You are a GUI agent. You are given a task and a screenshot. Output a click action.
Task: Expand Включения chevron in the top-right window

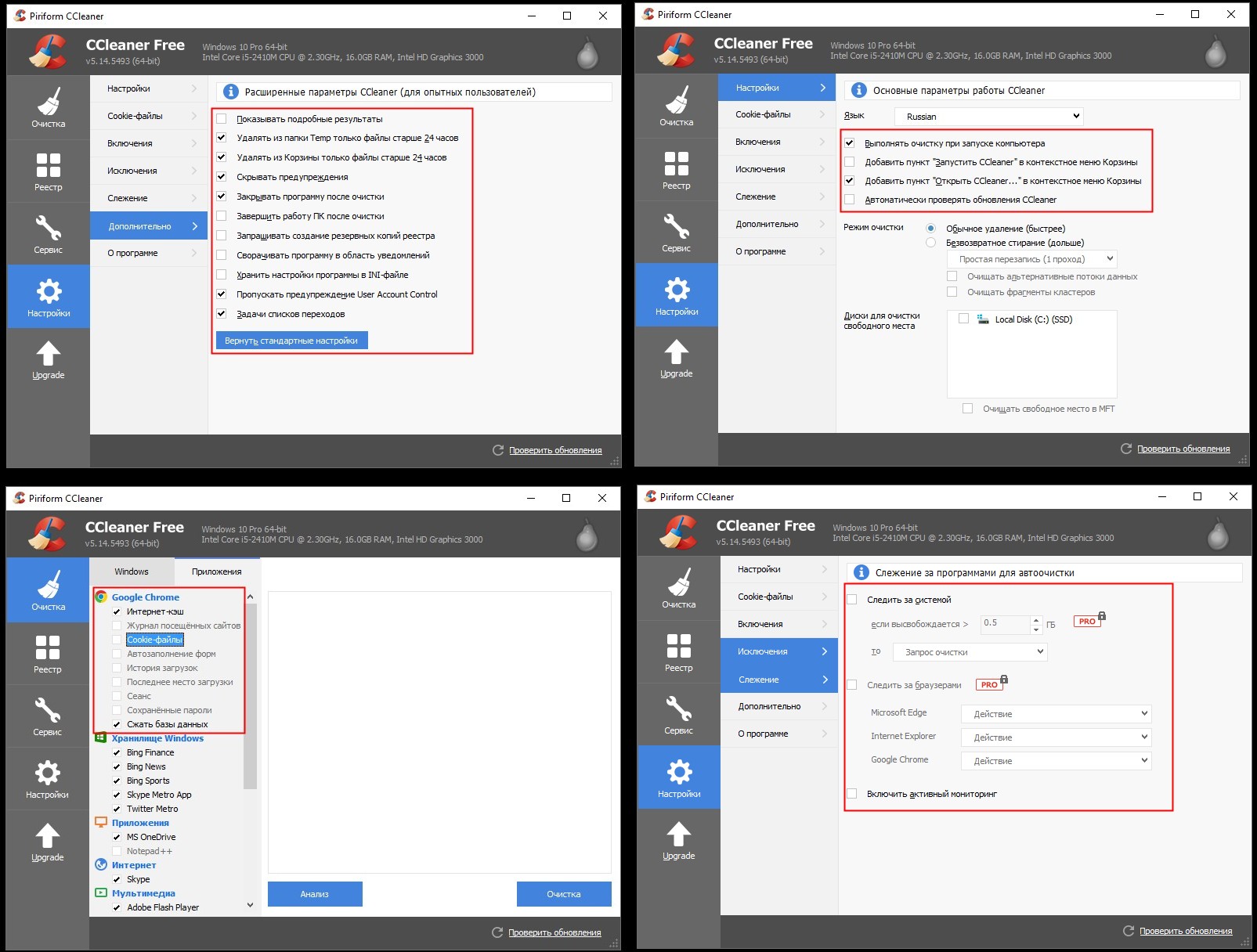pos(822,142)
